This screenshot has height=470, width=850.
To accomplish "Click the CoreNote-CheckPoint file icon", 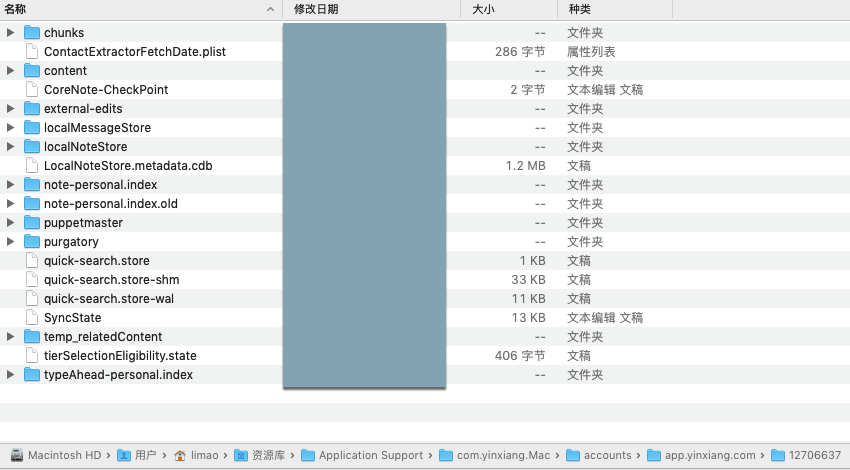I will pos(32,89).
